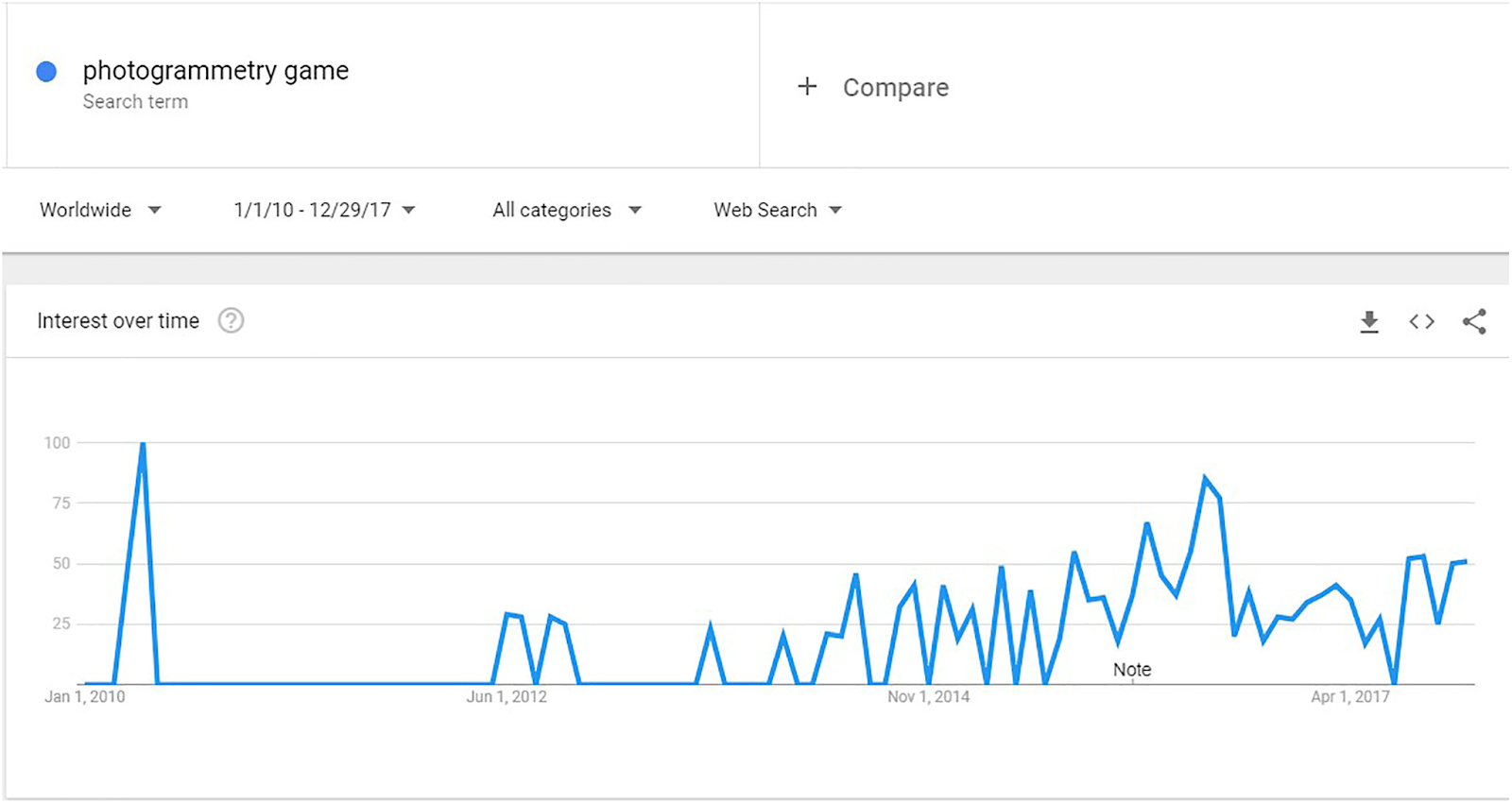Select the Note marker on the chart
The image size is (1512, 803).
coord(1132,670)
